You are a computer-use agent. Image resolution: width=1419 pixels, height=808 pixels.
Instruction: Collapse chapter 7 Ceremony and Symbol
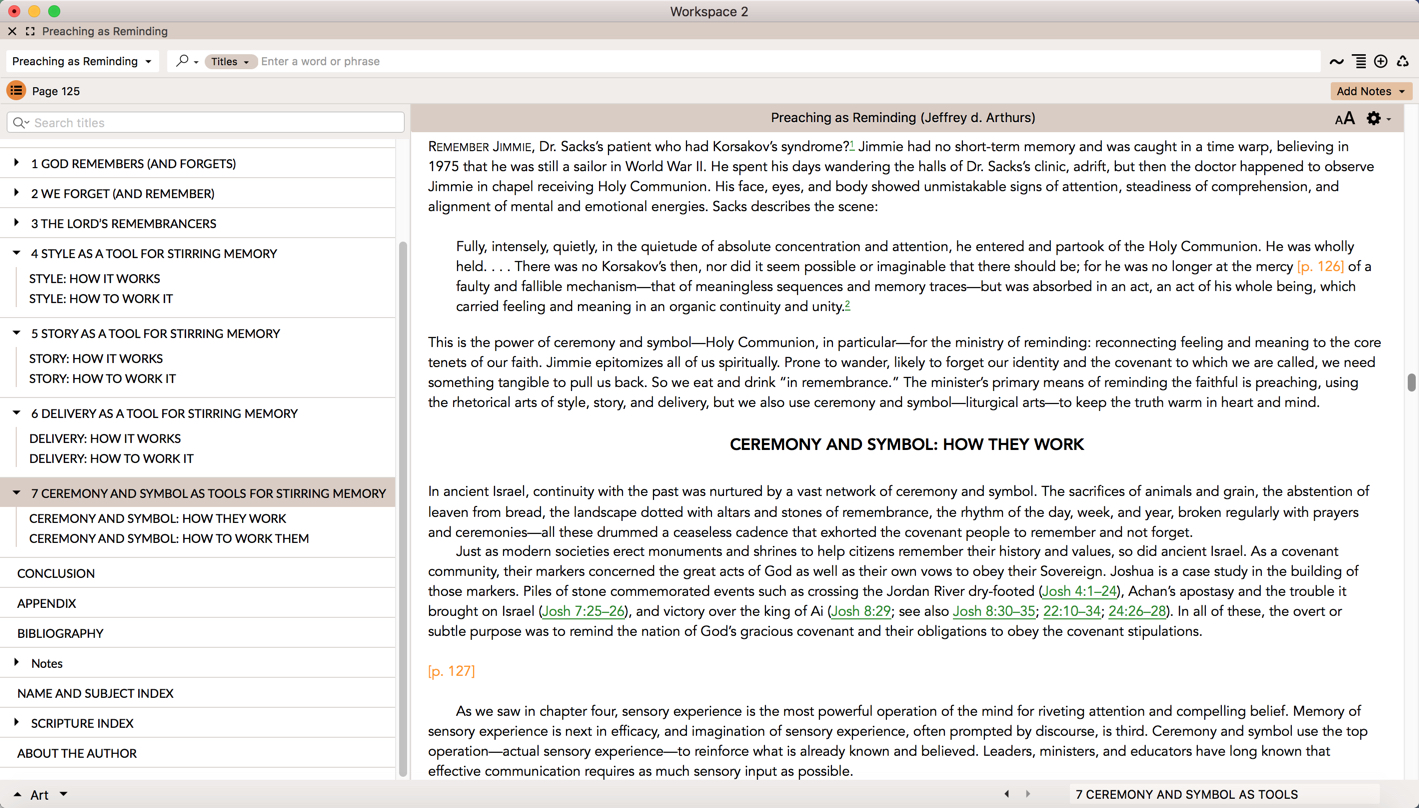(16, 493)
